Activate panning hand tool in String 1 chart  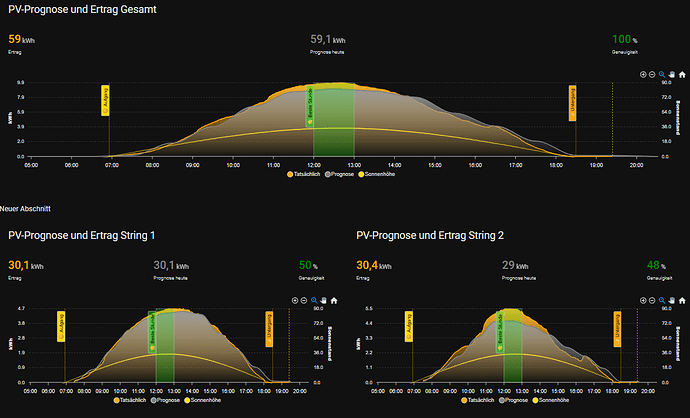coord(323,301)
